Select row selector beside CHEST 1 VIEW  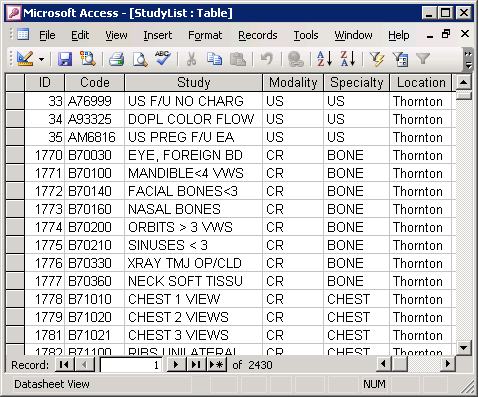tap(15, 299)
